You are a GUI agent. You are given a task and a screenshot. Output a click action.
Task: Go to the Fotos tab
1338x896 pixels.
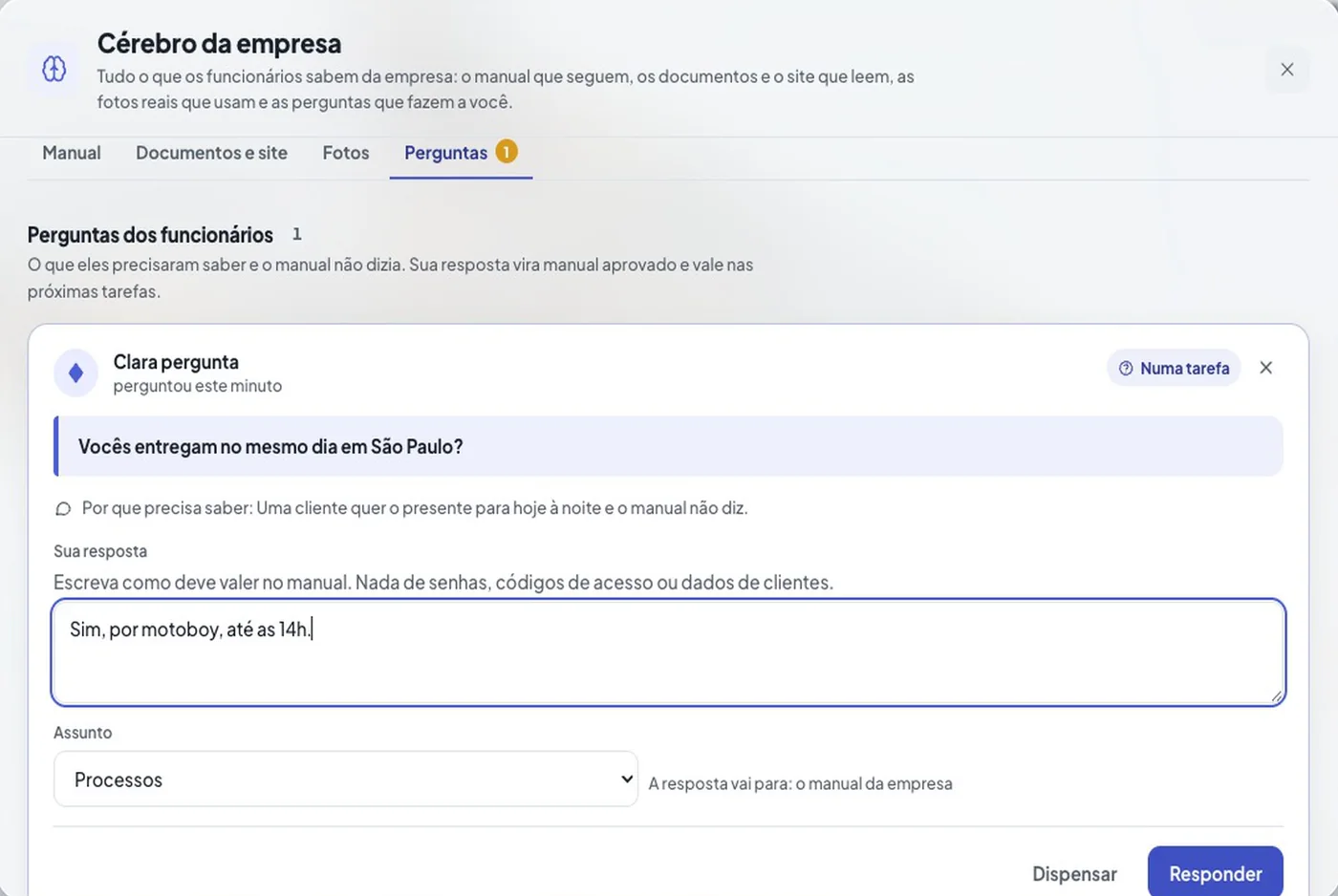[346, 153]
